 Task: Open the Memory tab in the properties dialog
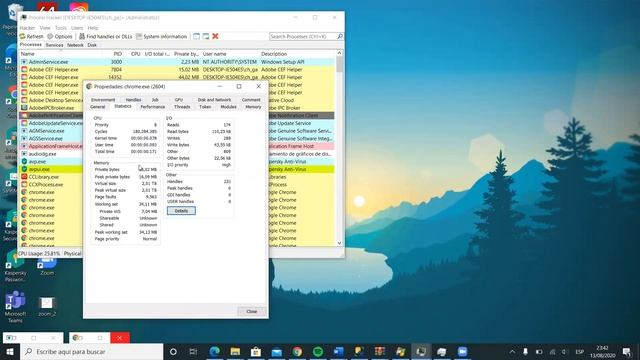(253, 107)
